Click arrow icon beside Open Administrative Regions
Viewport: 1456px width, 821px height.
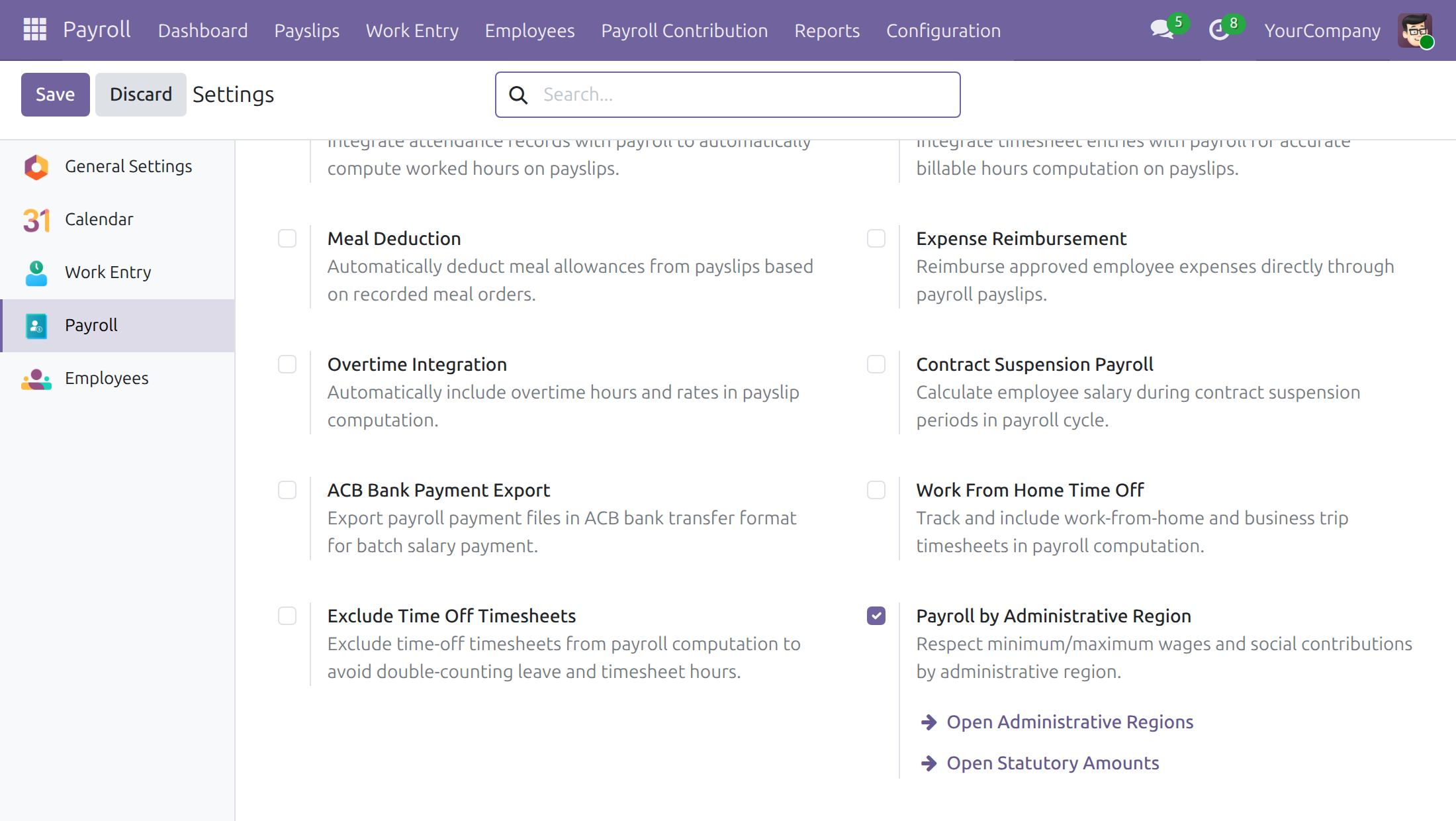tap(929, 722)
